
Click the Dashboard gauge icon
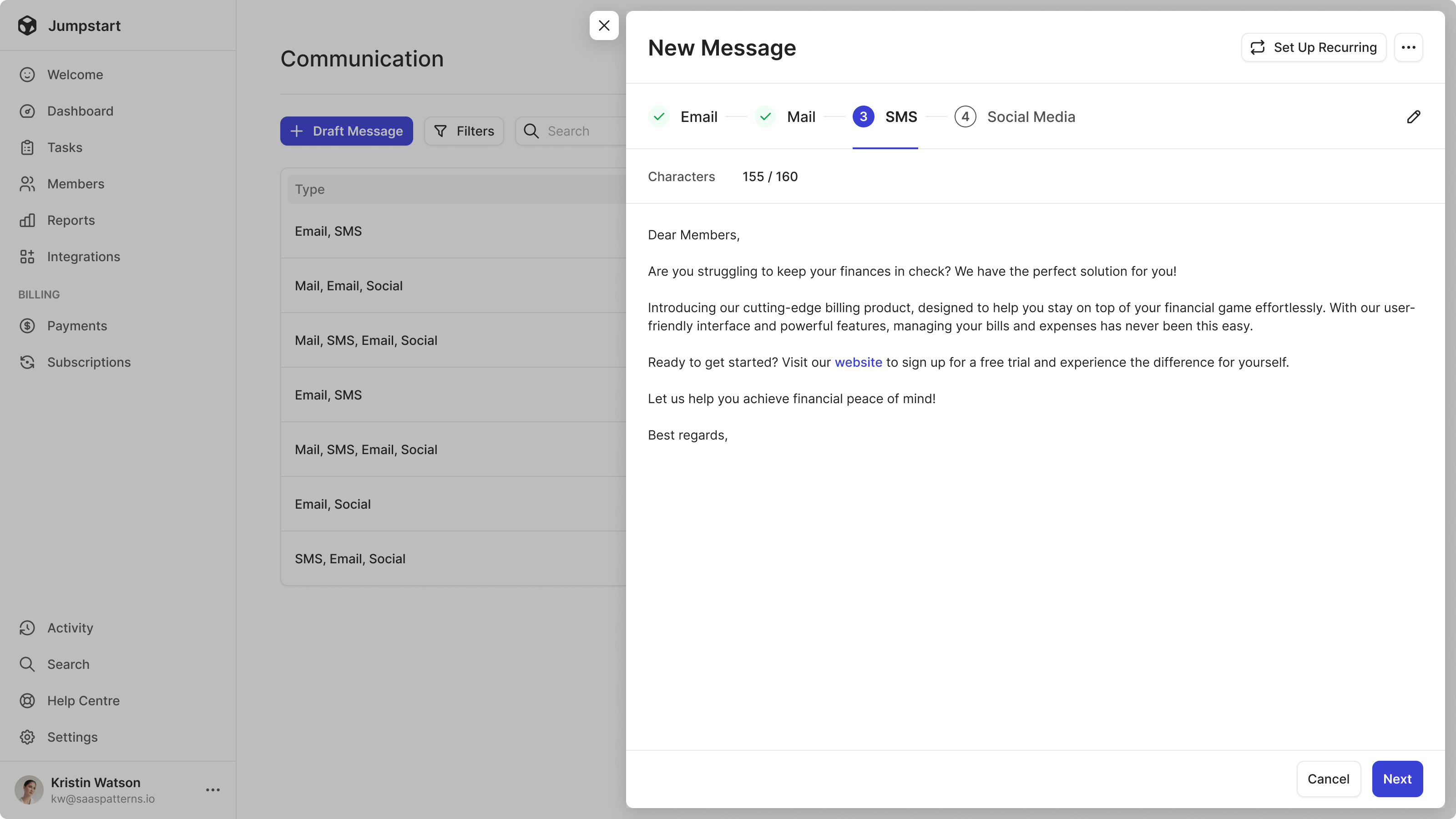[x=27, y=111]
